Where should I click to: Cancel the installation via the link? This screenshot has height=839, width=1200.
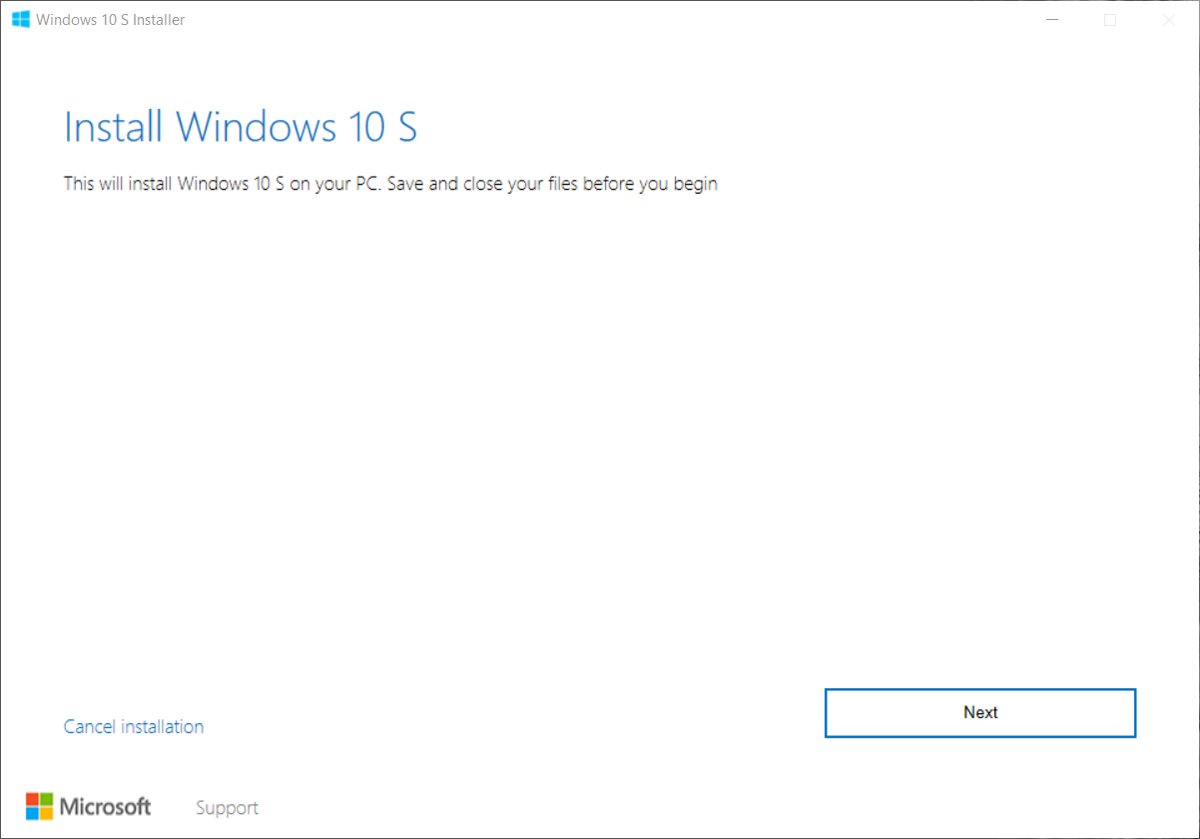134,727
